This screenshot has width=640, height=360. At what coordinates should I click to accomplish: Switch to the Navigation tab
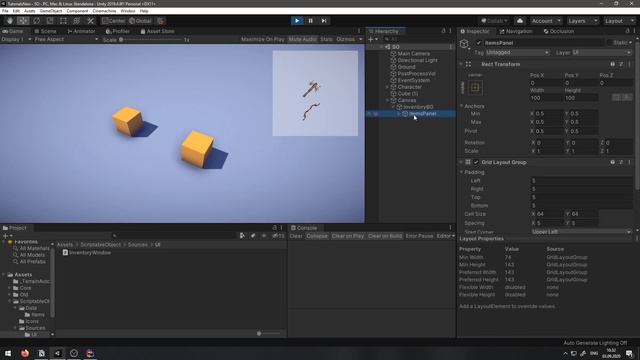516,31
